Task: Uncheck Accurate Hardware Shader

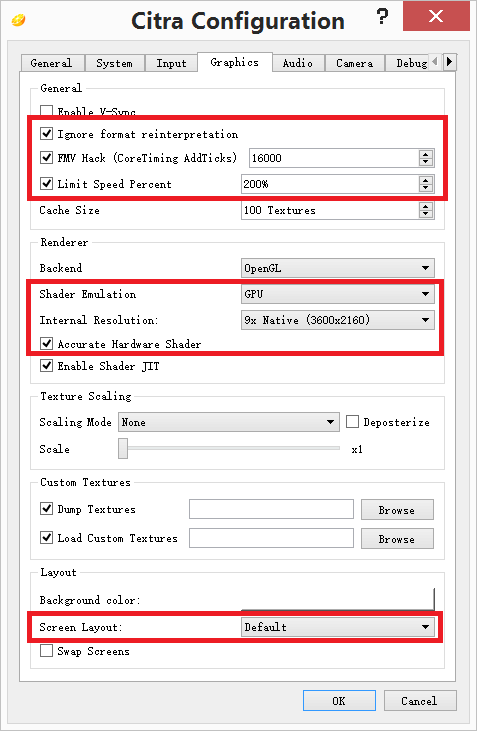Action: pyautogui.click(x=47, y=344)
